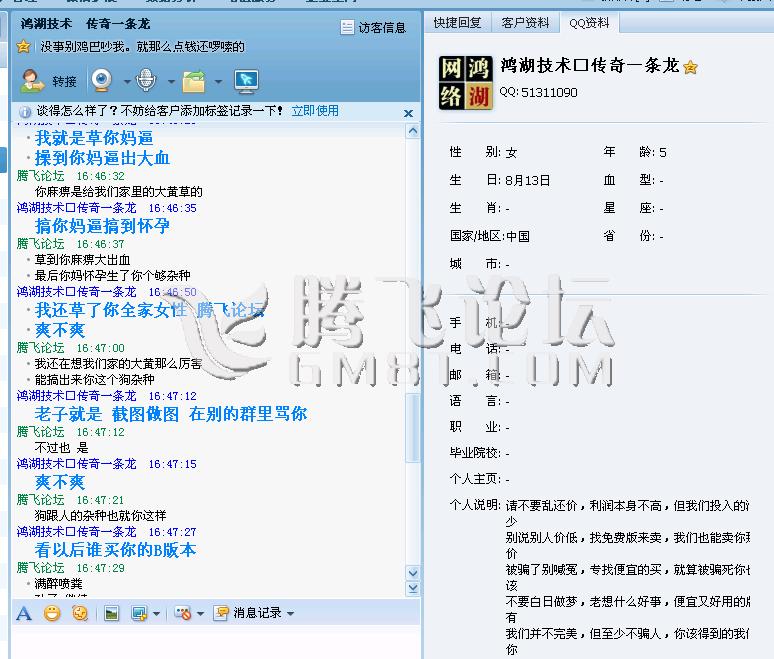The height and width of the screenshot is (659, 774).
Task: Click the star icon next to profile name
Action: coord(691,67)
